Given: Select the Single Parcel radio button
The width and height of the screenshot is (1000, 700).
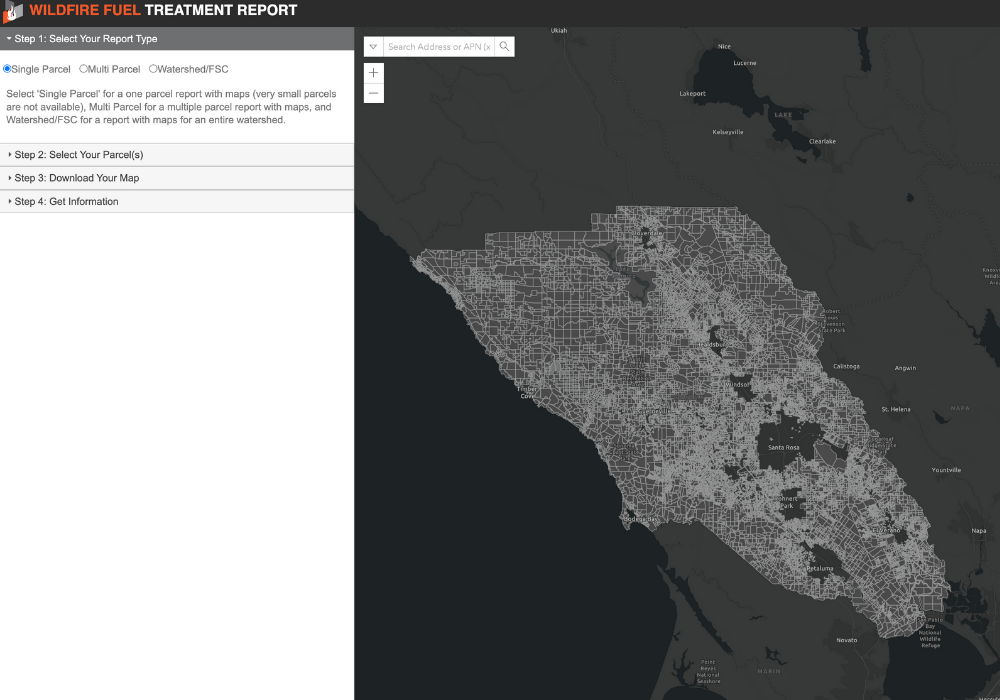Looking at the screenshot, I should tap(7, 69).
